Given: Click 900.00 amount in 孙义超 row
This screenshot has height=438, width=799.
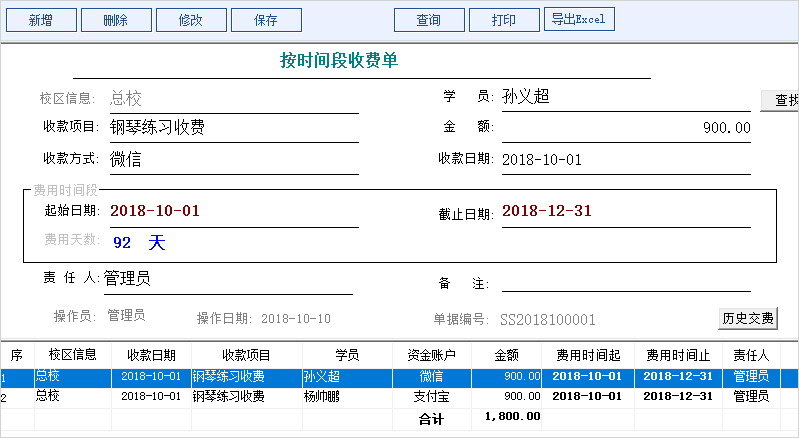Looking at the screenshot, I should (x=507, y=377).
